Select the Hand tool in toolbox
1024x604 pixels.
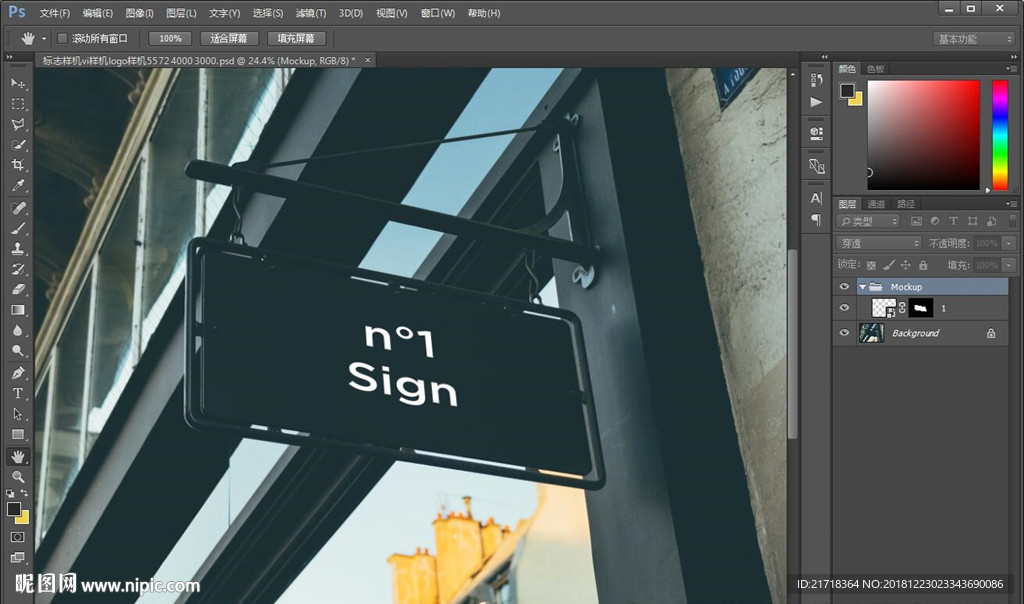(x=18, y=456)
